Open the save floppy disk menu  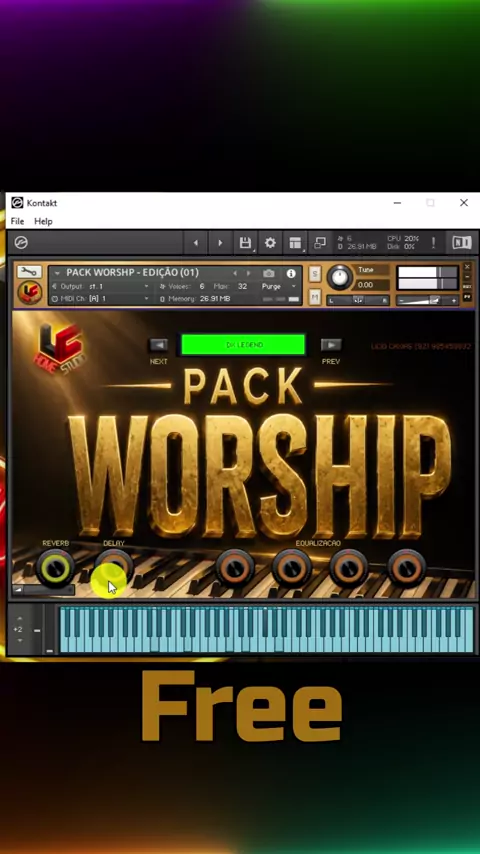(x=246, y=242)
